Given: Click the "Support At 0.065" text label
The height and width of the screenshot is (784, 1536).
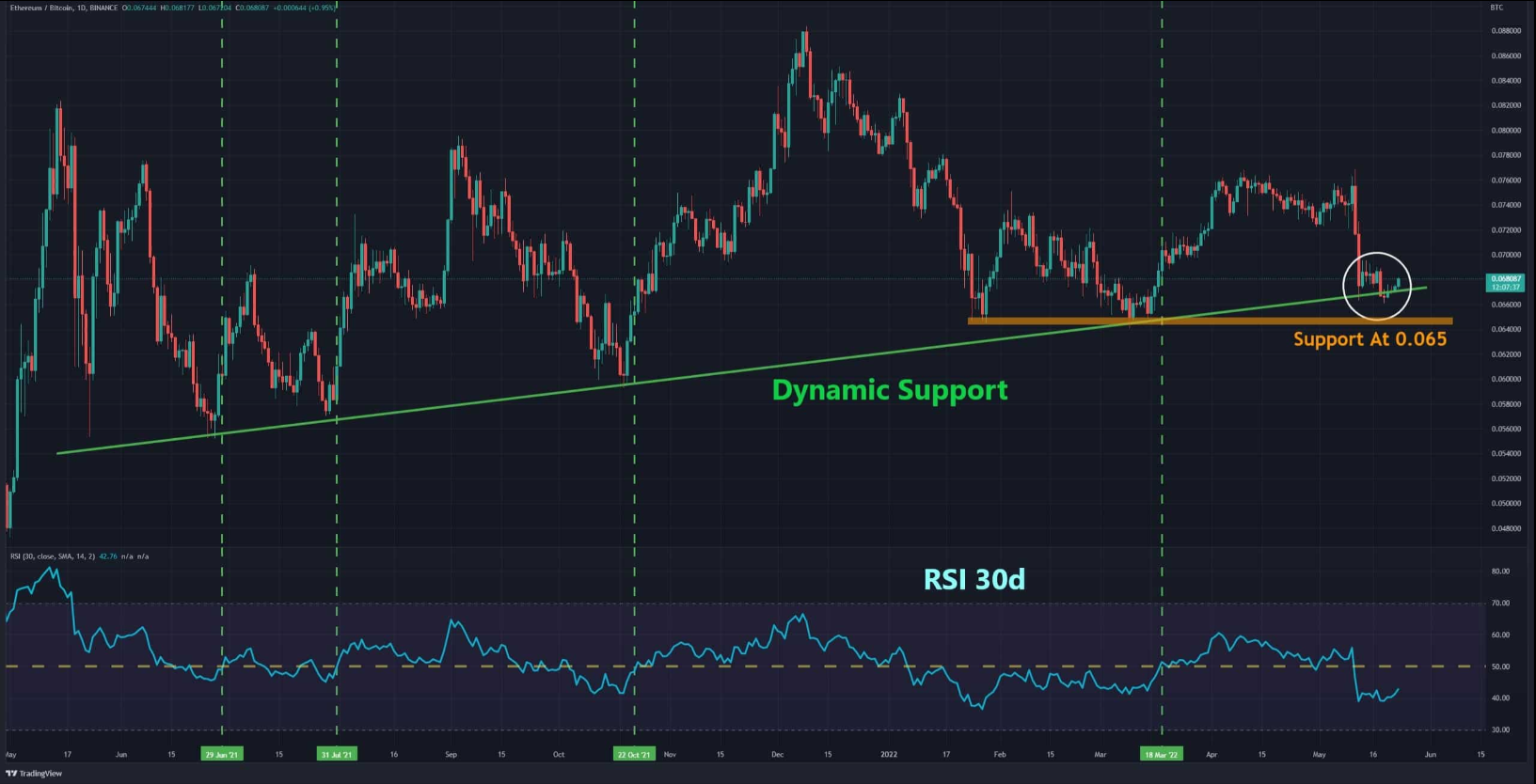Looking at the screenshot, I should click(1370, 339).
